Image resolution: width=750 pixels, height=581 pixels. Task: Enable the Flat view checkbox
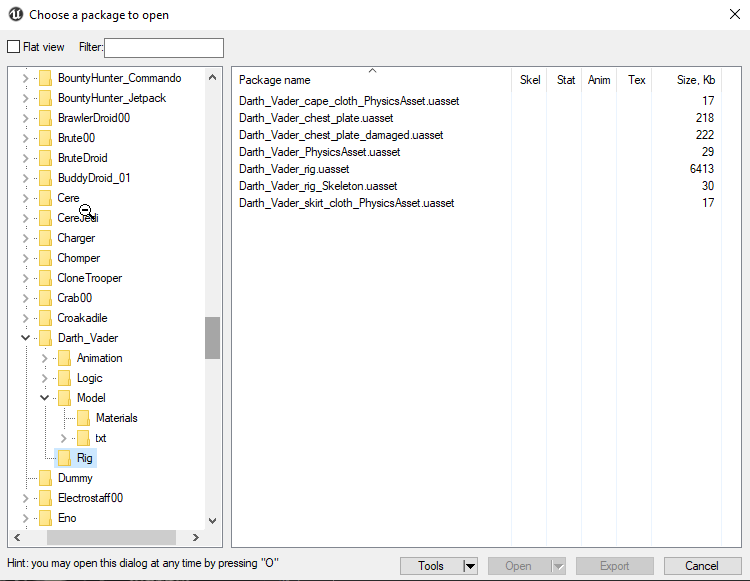click(14, 47)
